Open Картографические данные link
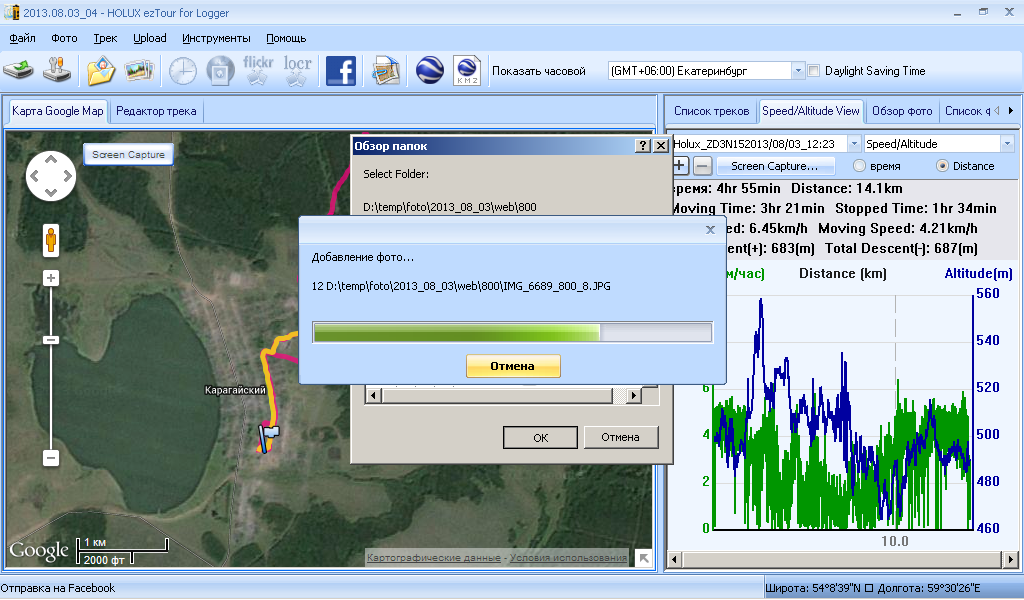 click(x=434, y=558)
